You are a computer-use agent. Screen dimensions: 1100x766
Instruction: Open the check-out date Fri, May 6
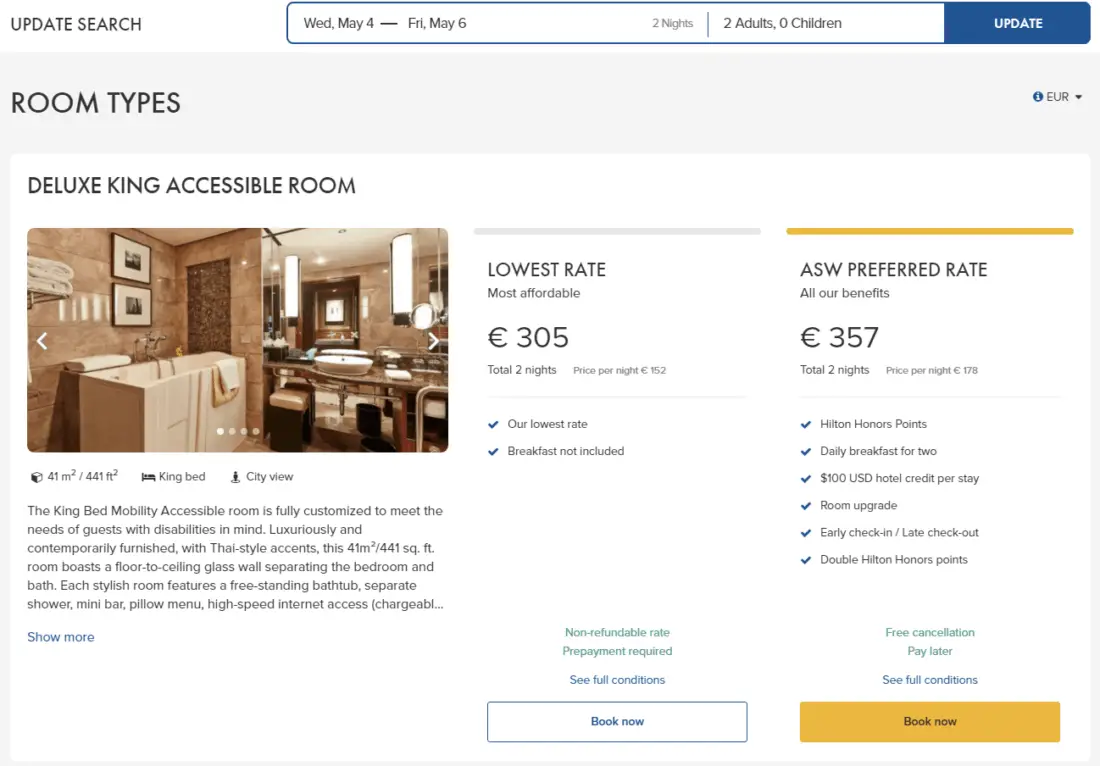point(437,23)
